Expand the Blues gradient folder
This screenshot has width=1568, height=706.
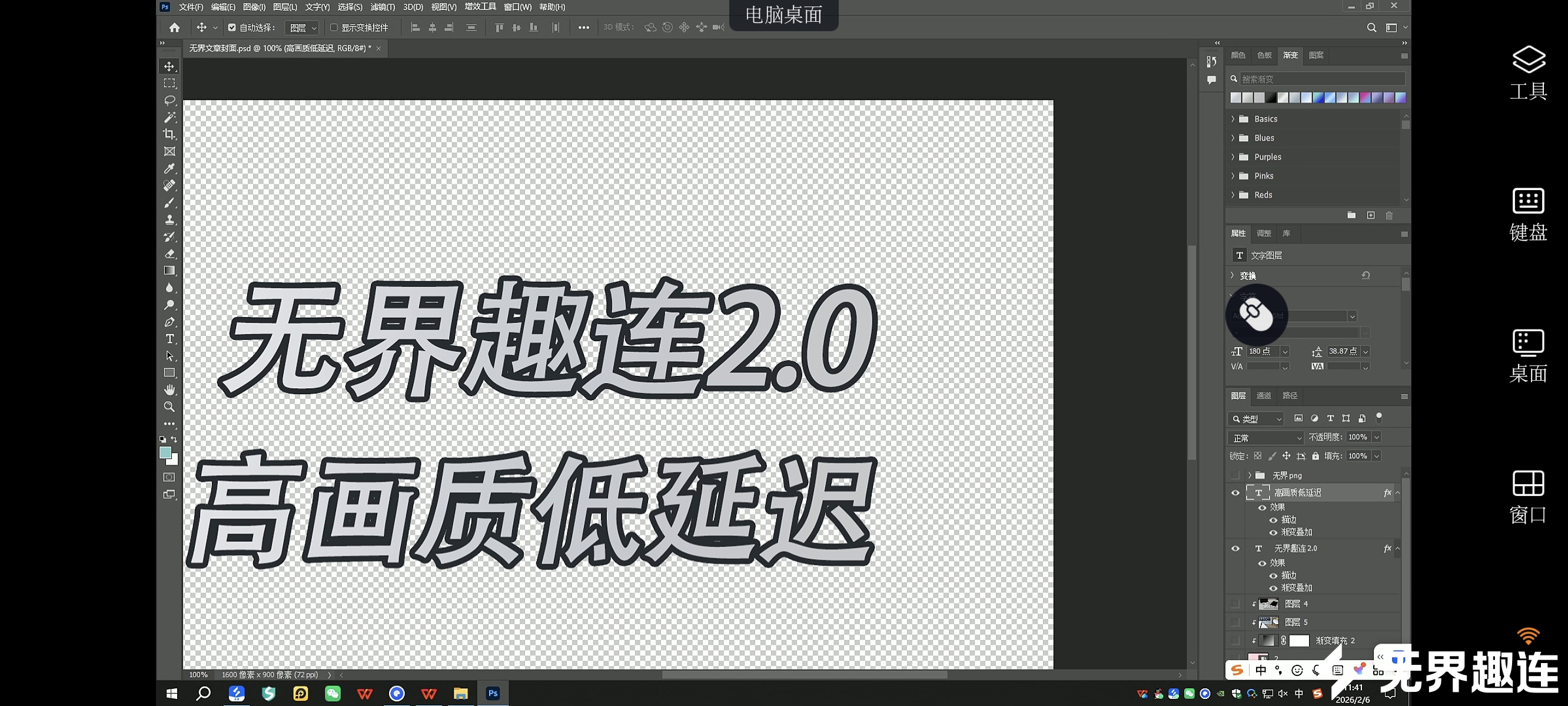point(1233,138)
